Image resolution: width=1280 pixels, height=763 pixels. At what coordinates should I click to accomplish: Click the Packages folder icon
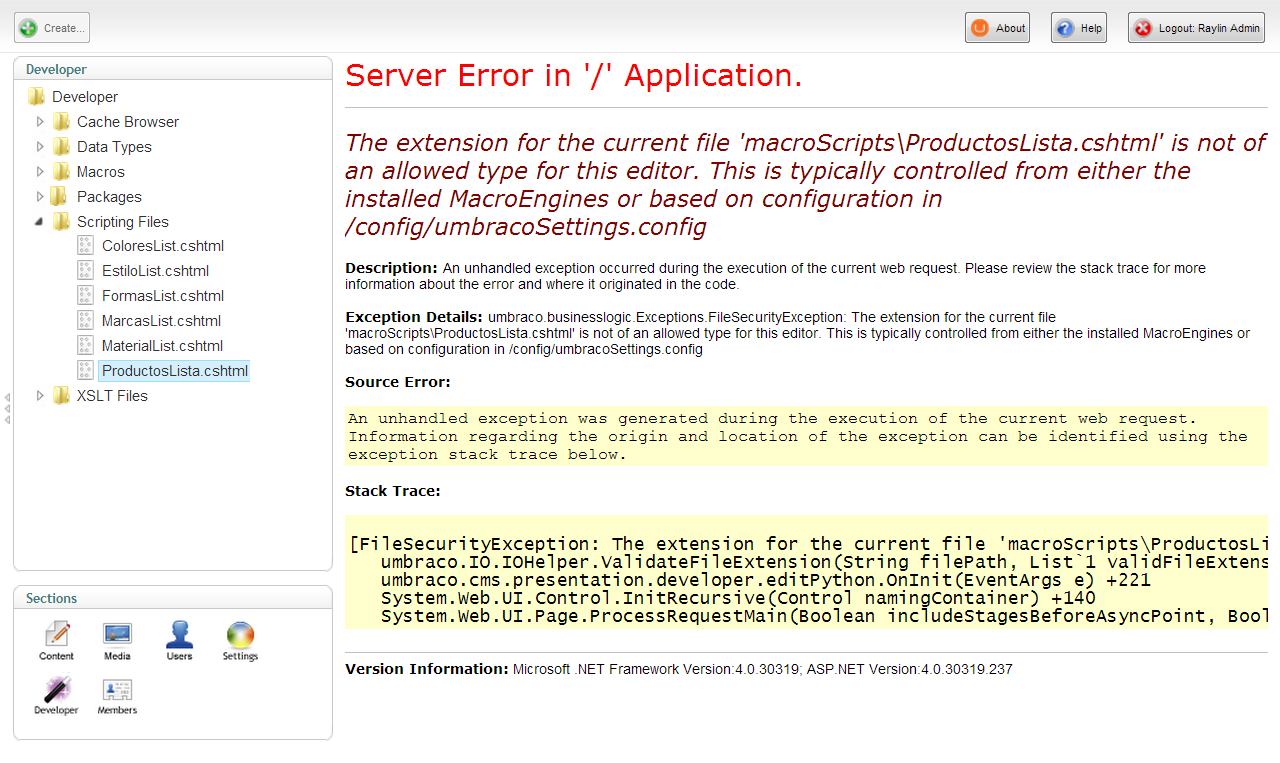(60, 196)
